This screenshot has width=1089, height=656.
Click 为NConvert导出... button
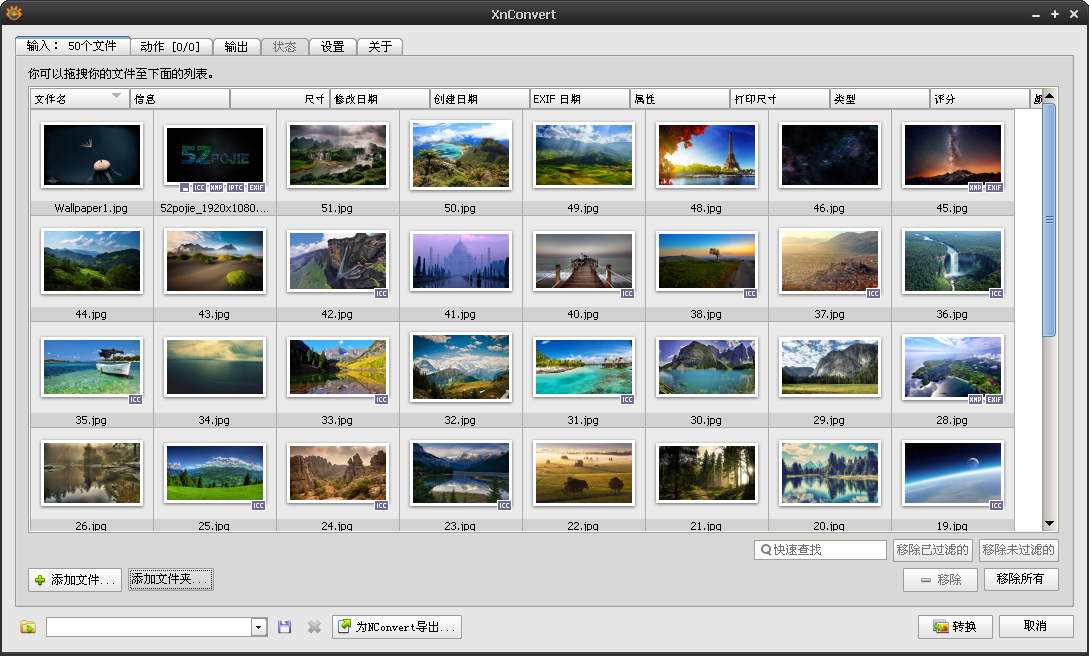tap(397, 627)
